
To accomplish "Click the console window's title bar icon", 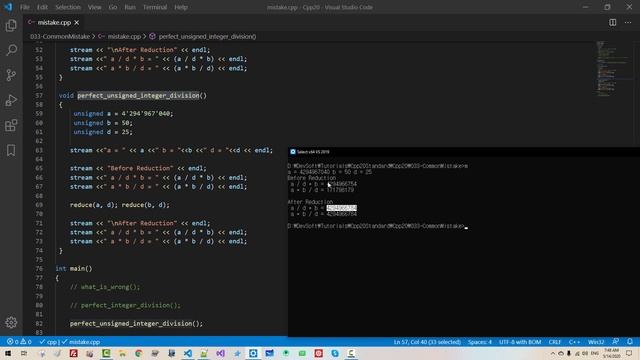I will [293, 151].
